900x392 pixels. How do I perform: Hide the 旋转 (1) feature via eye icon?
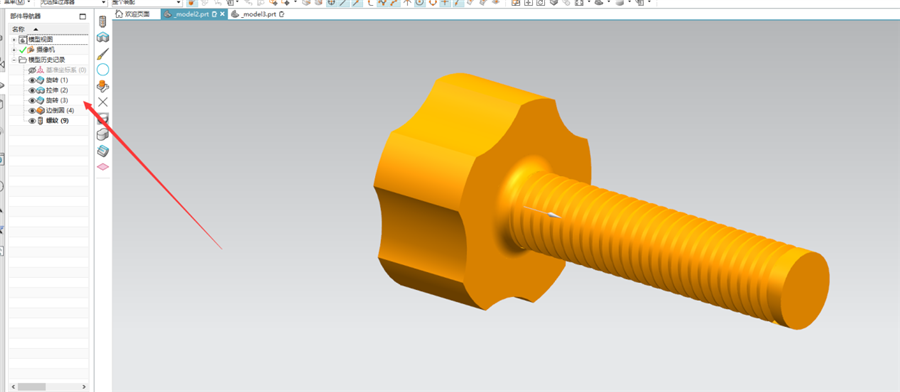tap(32, 80)
